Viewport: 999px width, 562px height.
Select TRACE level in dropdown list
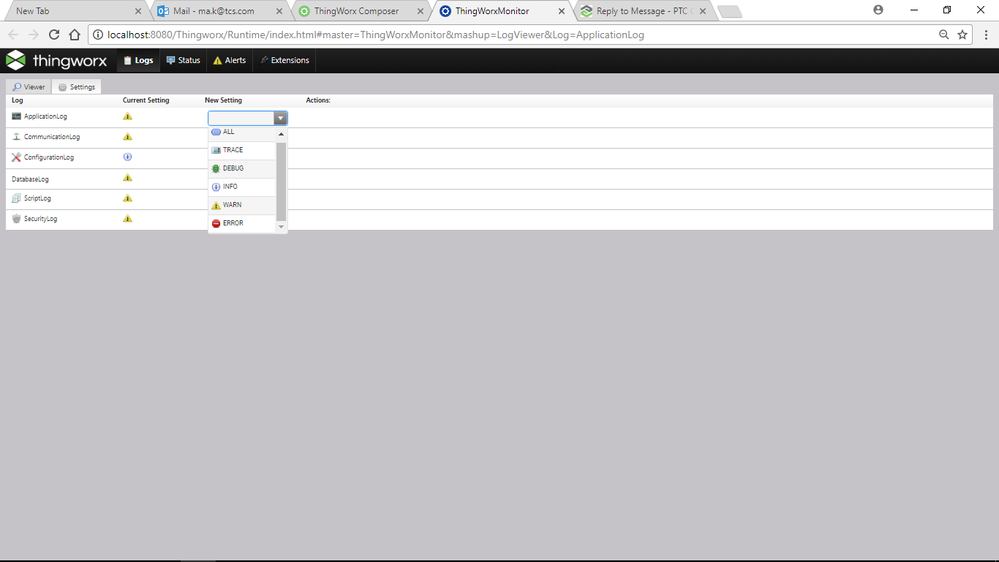point(242,150)
